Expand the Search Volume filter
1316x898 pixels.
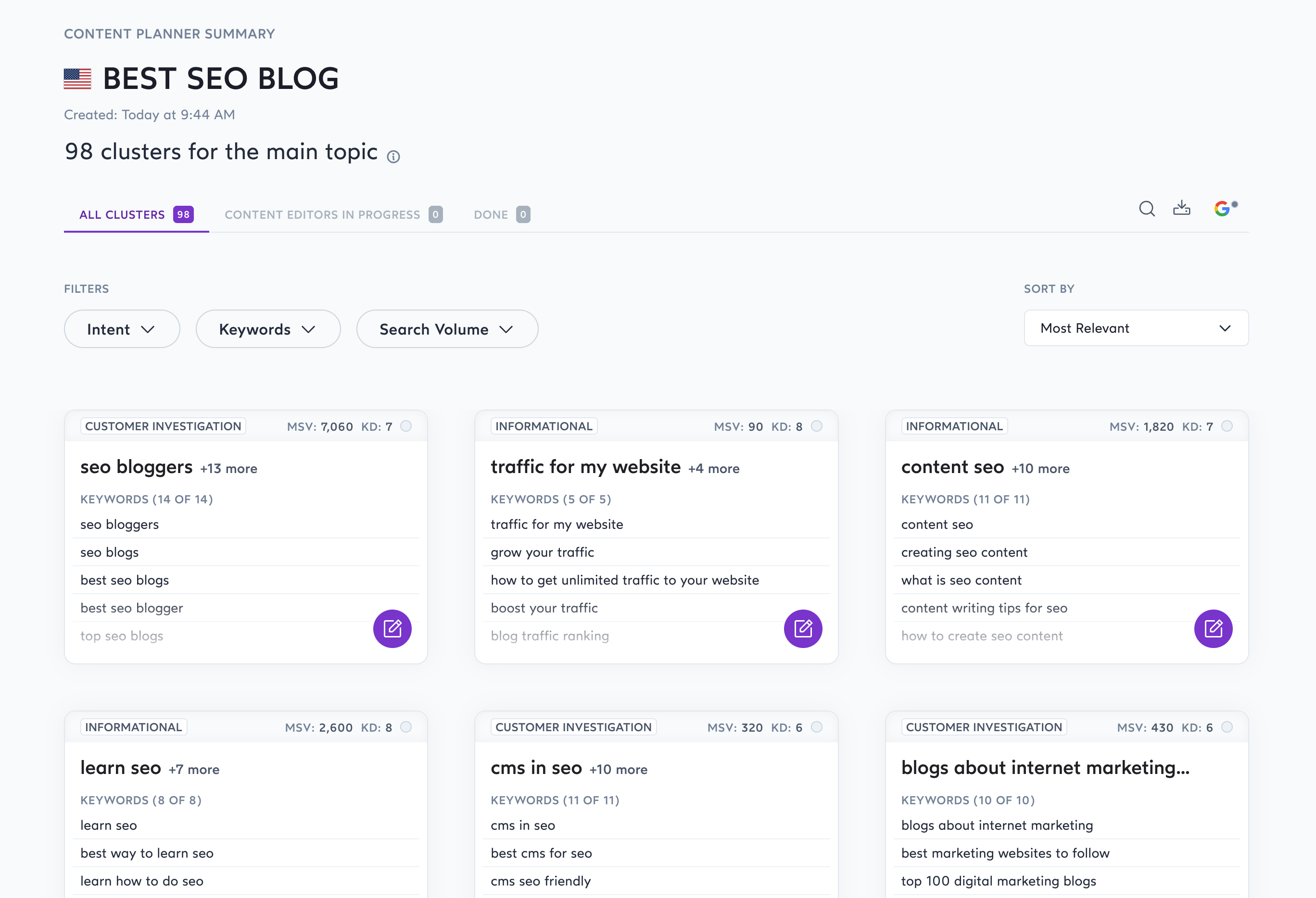(447, 329)
